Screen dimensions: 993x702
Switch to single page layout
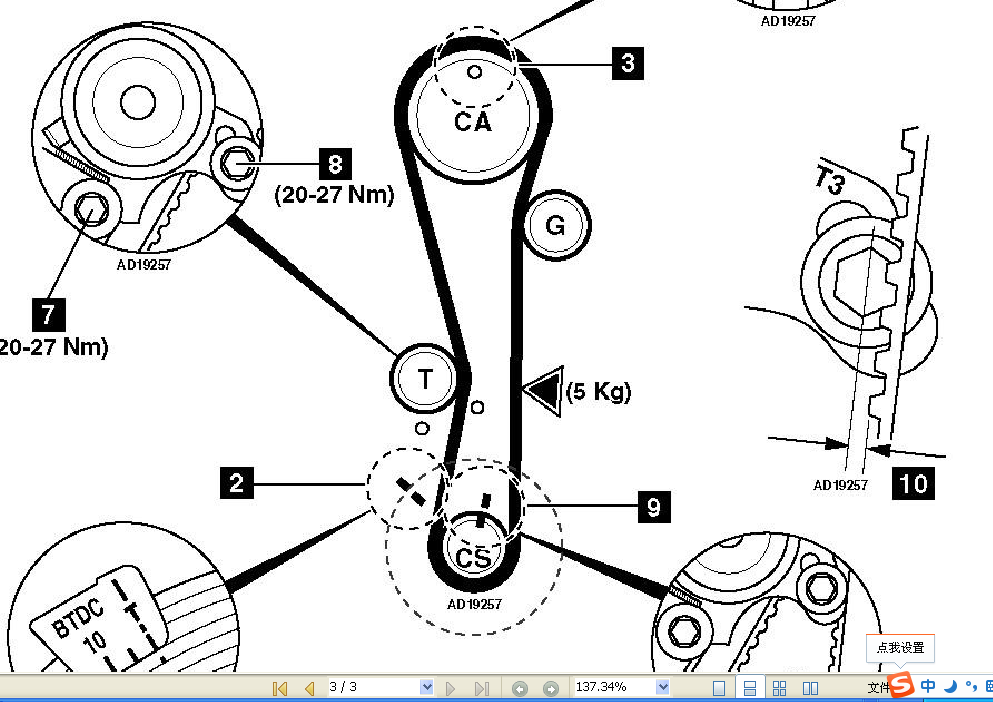719,688
